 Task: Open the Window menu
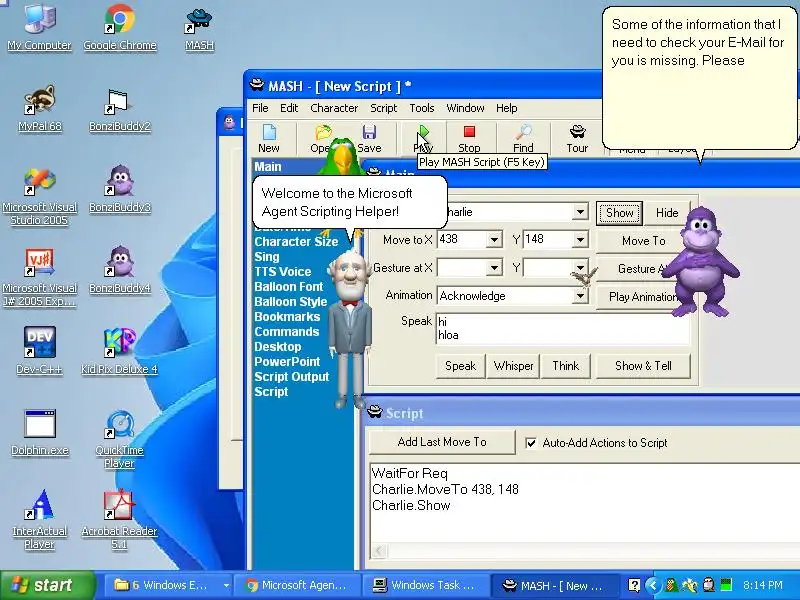click(x=465, y=108)
